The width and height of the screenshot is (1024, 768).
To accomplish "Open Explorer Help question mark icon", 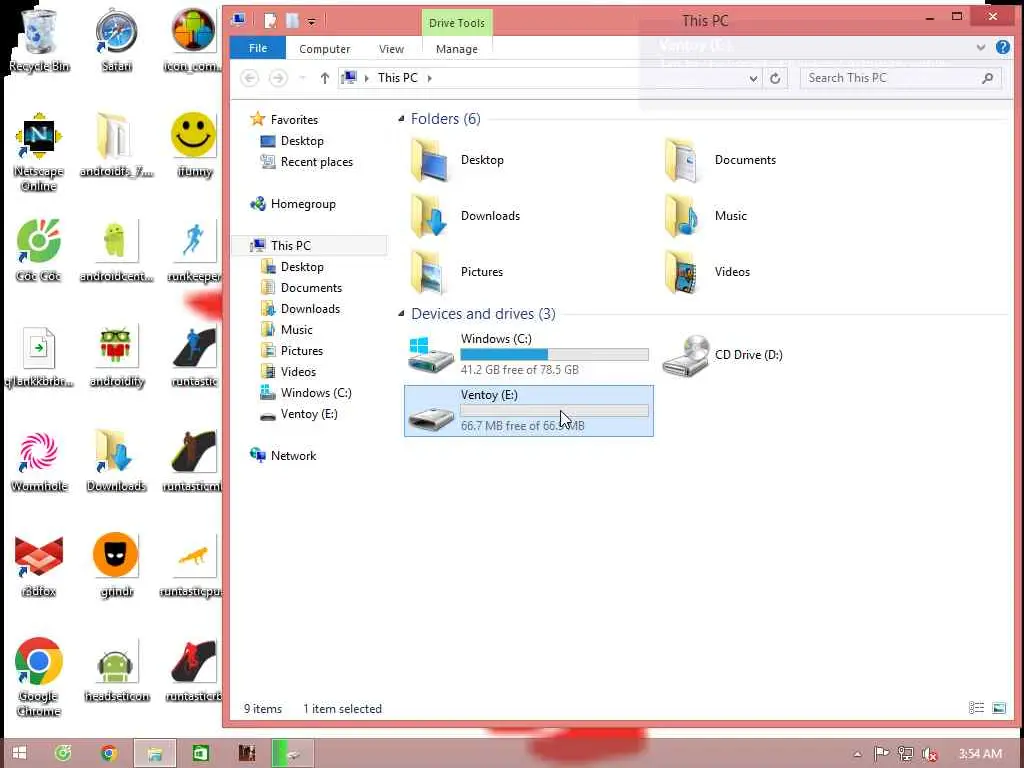I will (x=1002, y=47).
